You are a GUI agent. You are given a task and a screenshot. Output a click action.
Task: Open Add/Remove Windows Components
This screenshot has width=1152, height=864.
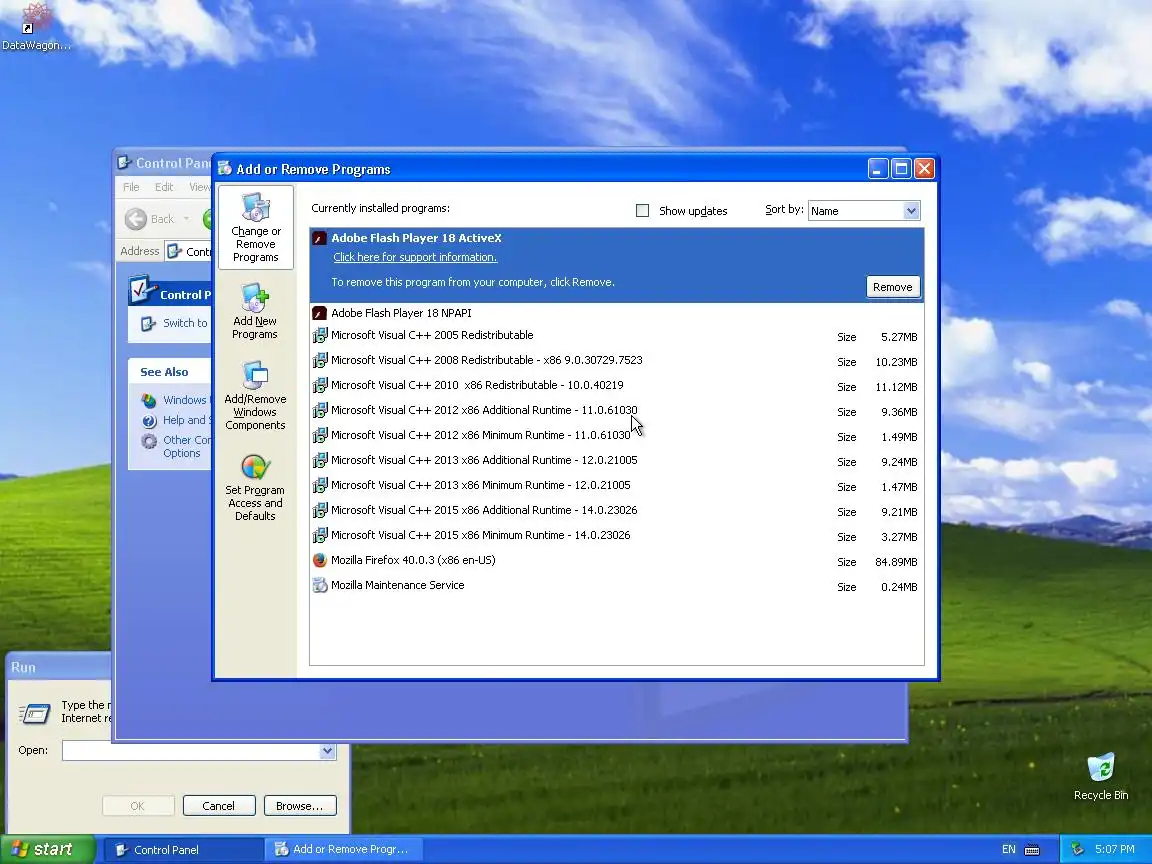coord(255,395)
